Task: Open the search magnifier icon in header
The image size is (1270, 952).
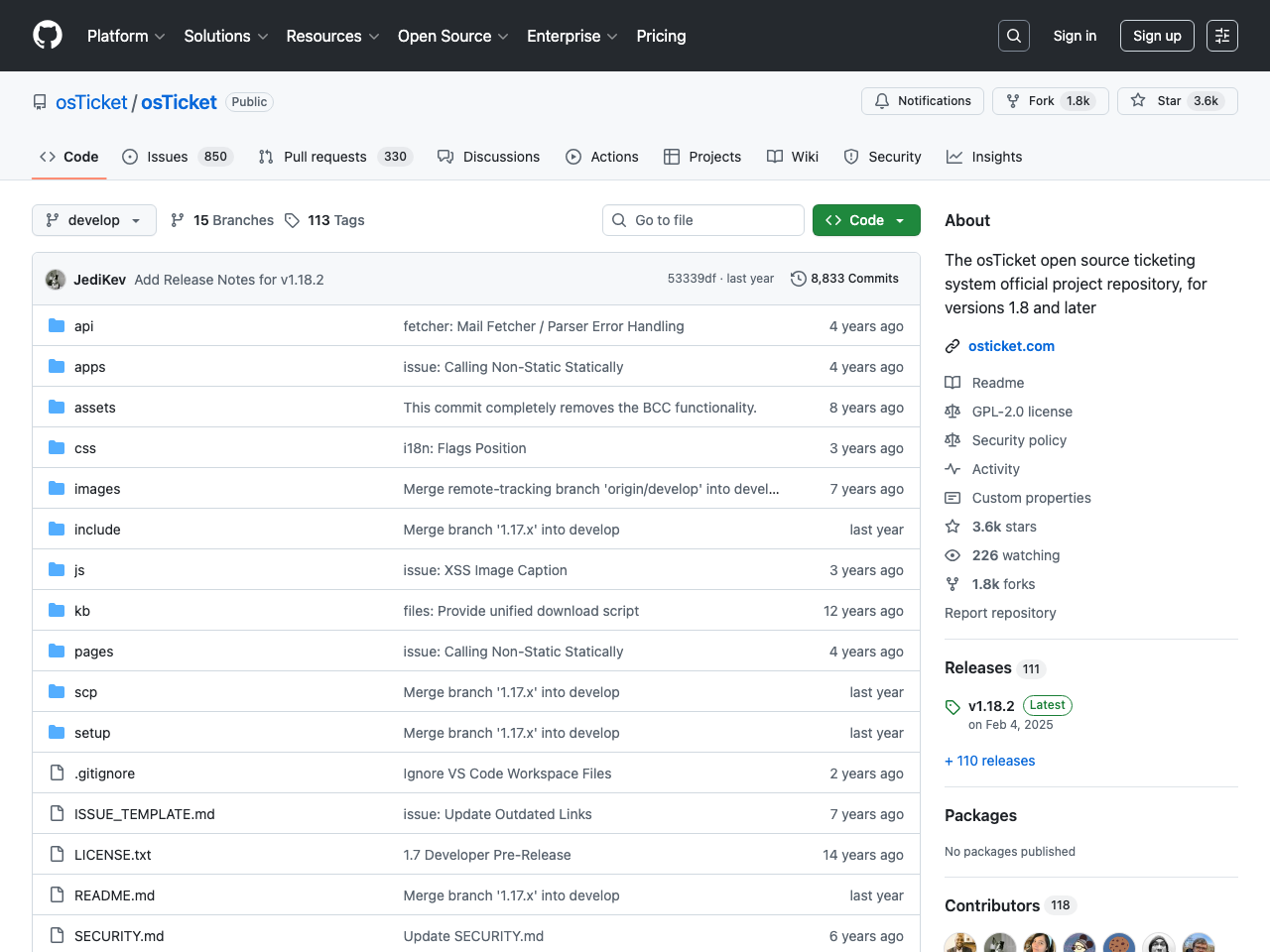Action: click(1013, 36)
